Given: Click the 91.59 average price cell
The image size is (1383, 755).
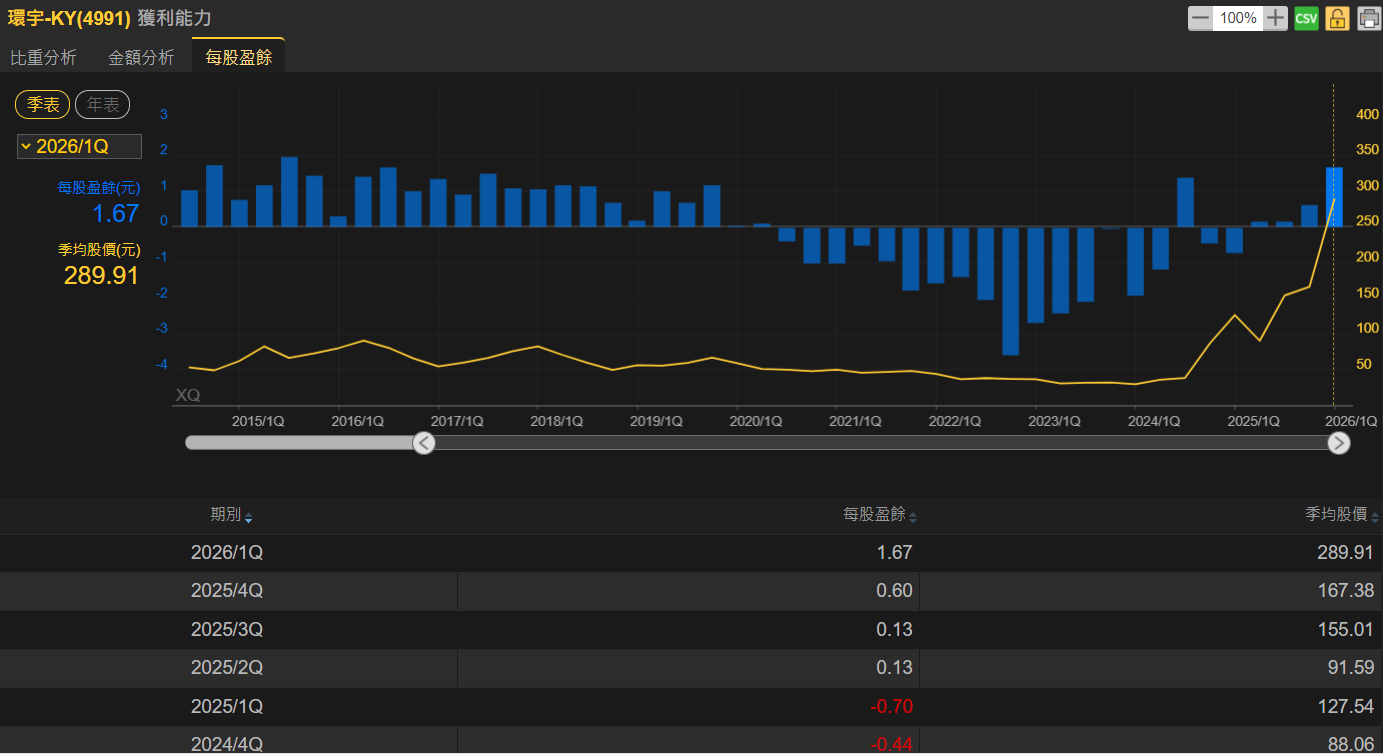Looking at the screenshot, I should pos(1351,668).
